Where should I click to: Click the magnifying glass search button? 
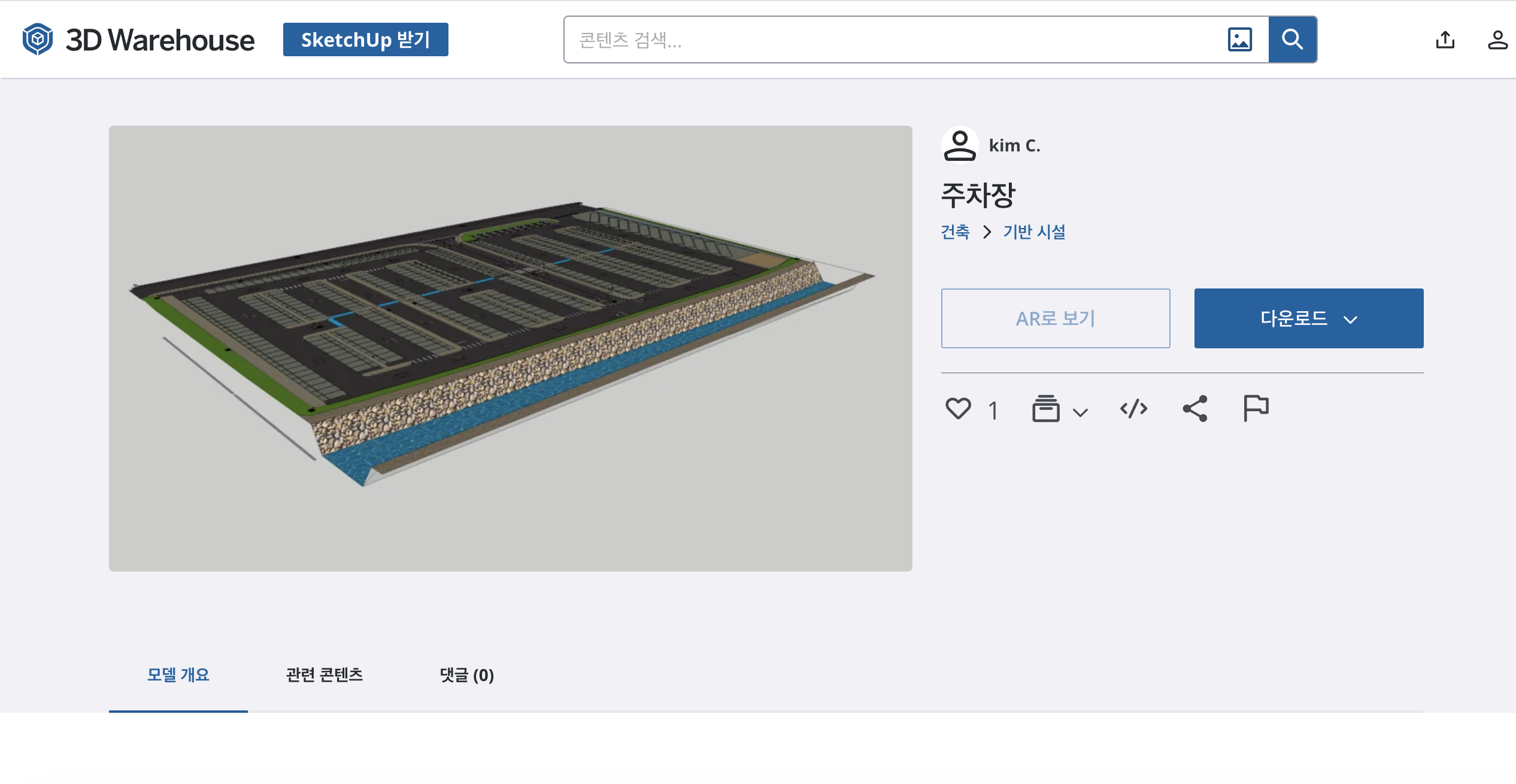click(1292, 39)
